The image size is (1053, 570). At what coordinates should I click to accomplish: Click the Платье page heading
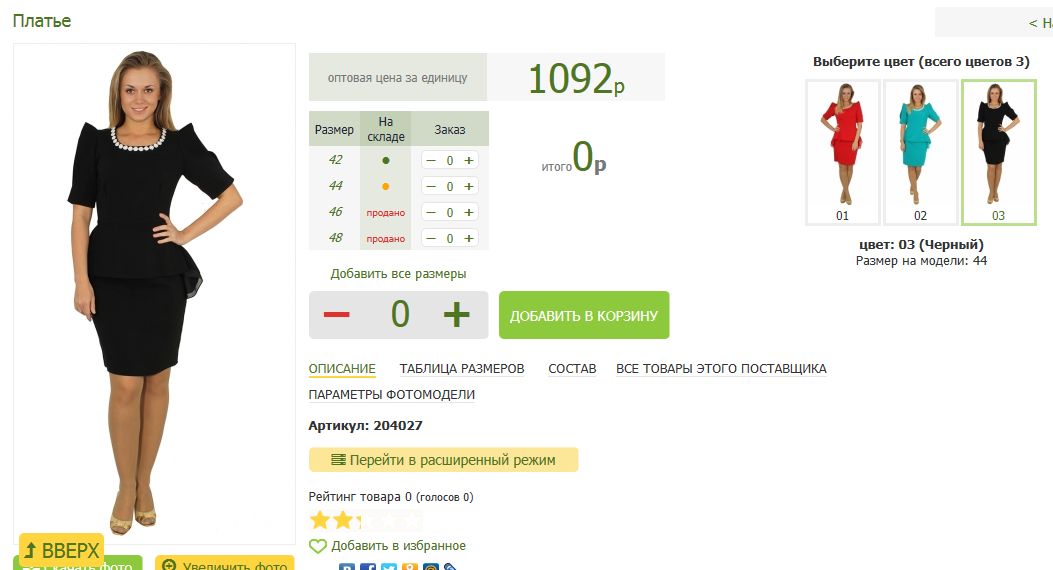pyautogui.click(x=42, y=21)
